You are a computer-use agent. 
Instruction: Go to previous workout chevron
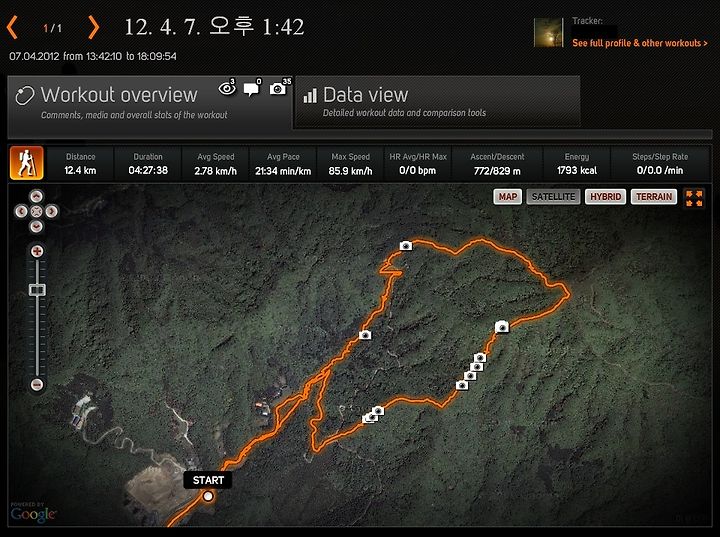click(x=12, y=27)
